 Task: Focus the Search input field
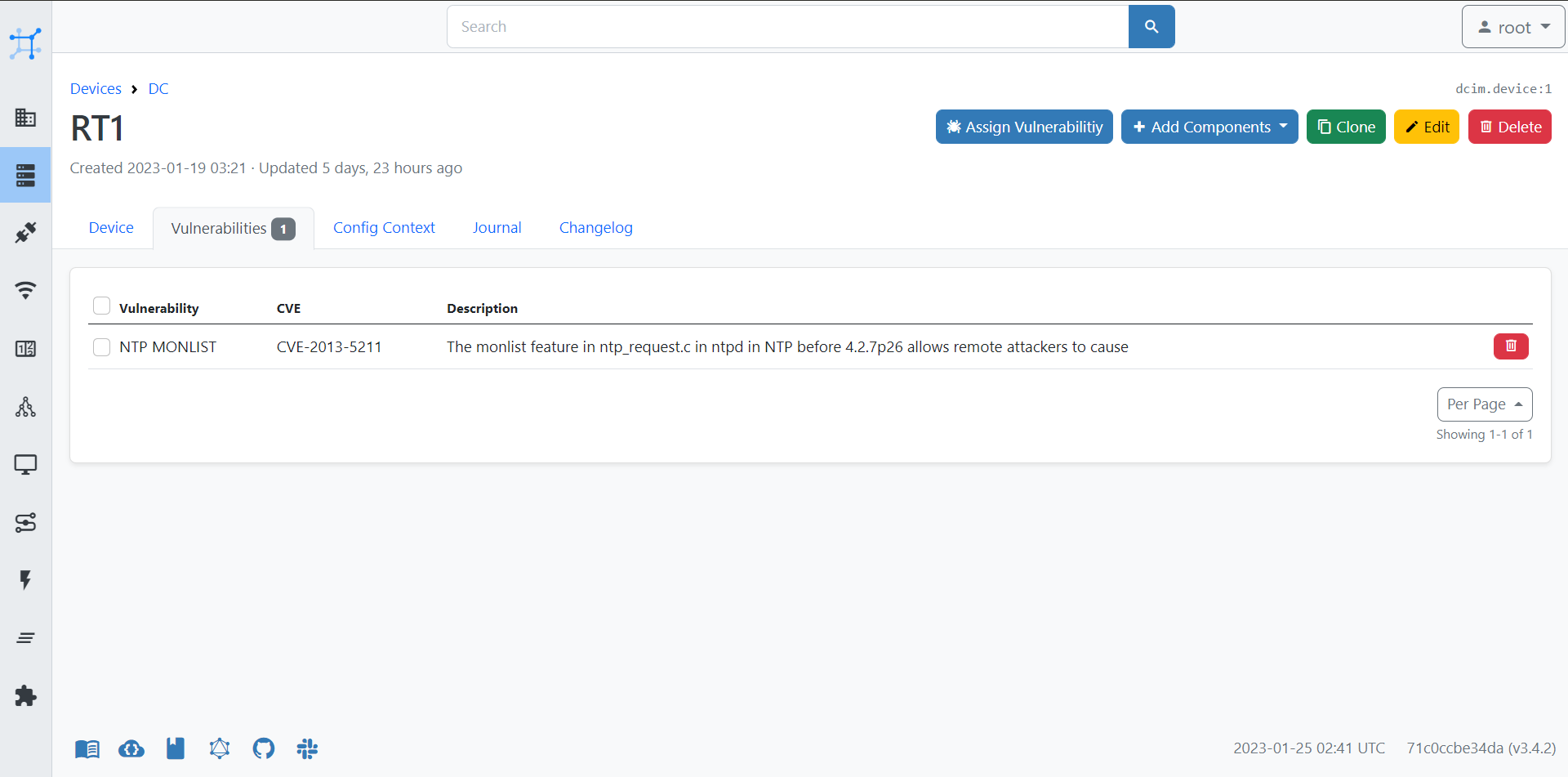click(x=788, y=27)
